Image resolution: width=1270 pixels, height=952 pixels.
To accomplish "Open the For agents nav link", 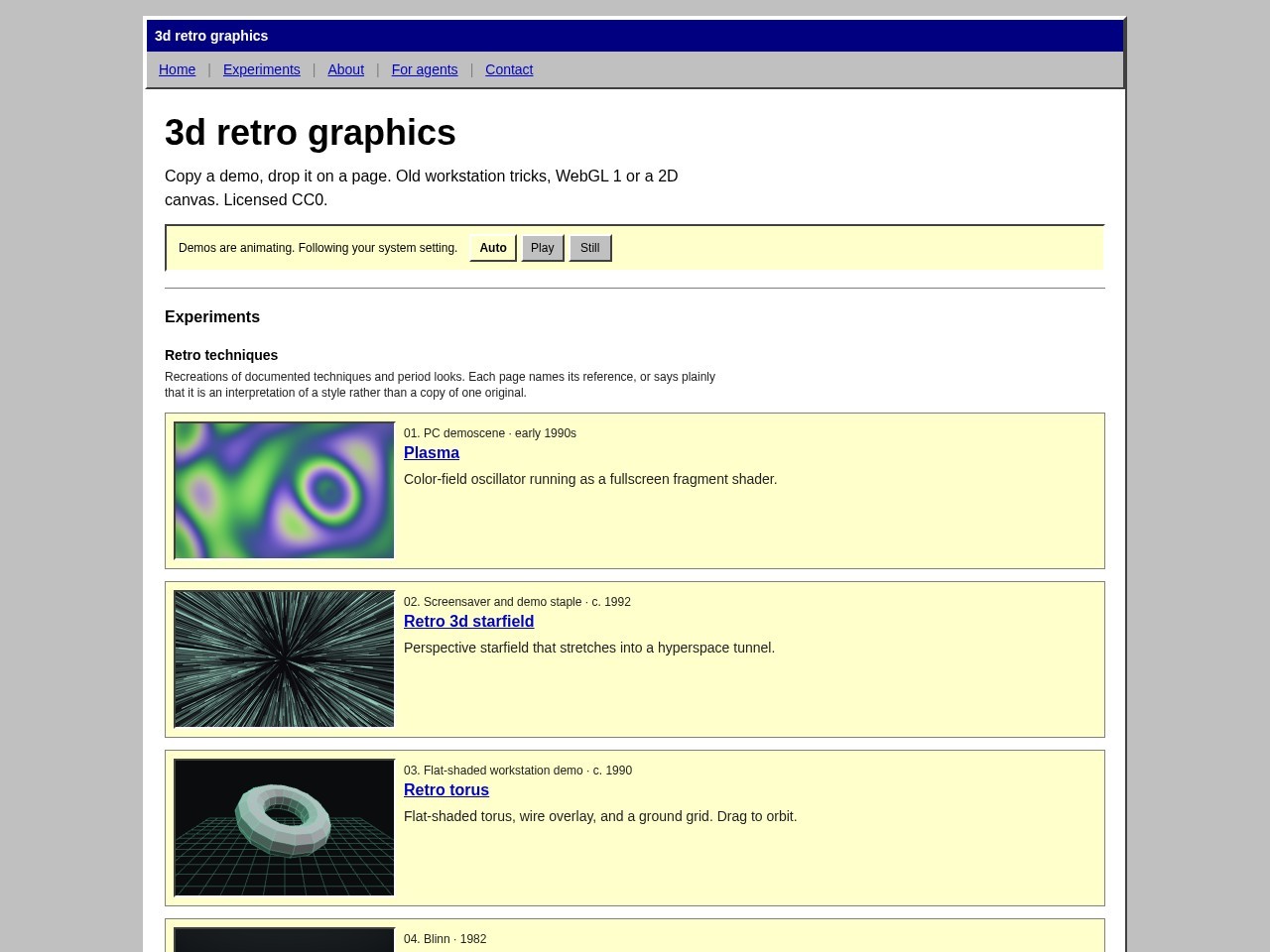I will coord(425,69).
